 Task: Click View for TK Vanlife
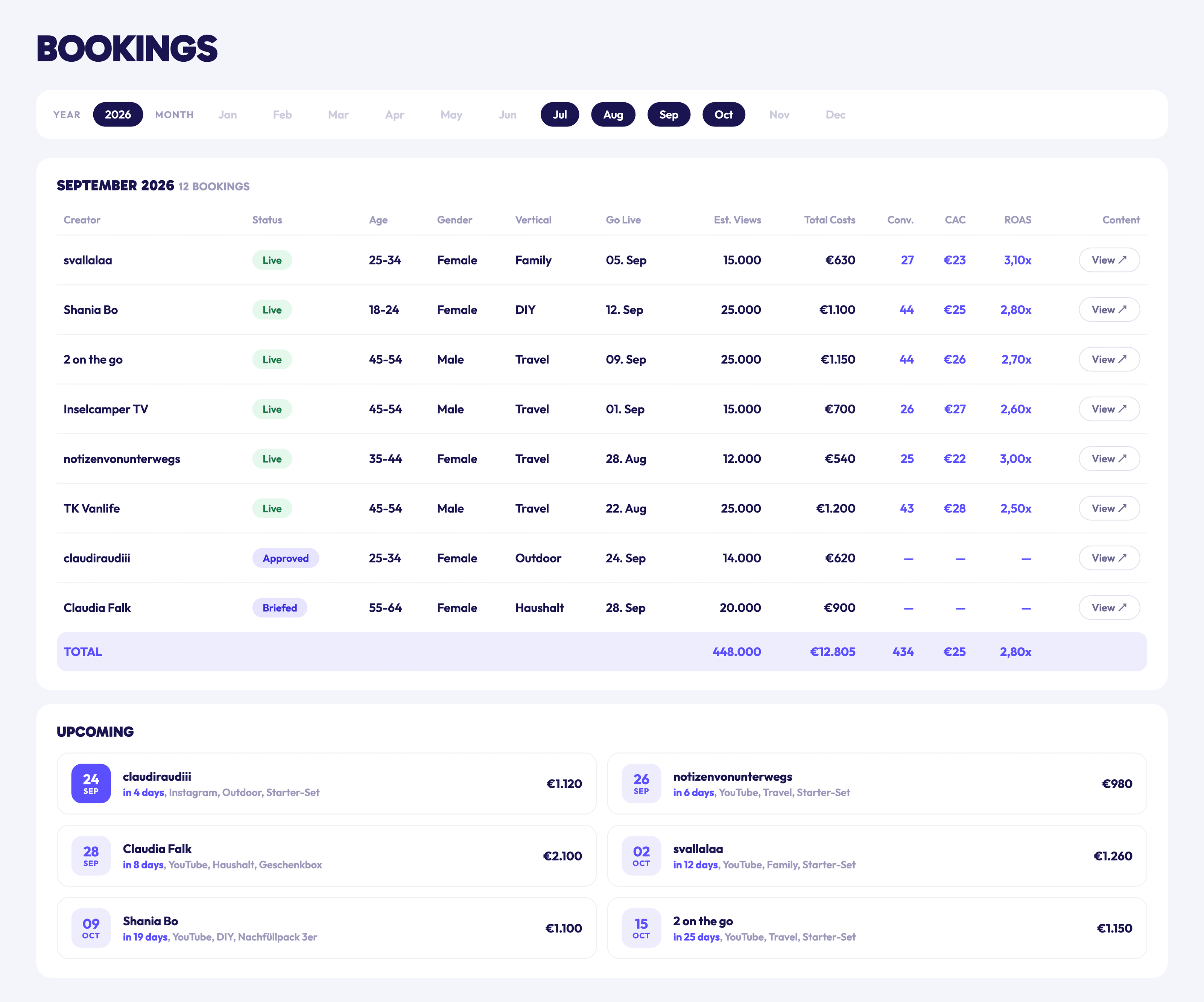pyautogui.click(x=1109, y=508)
